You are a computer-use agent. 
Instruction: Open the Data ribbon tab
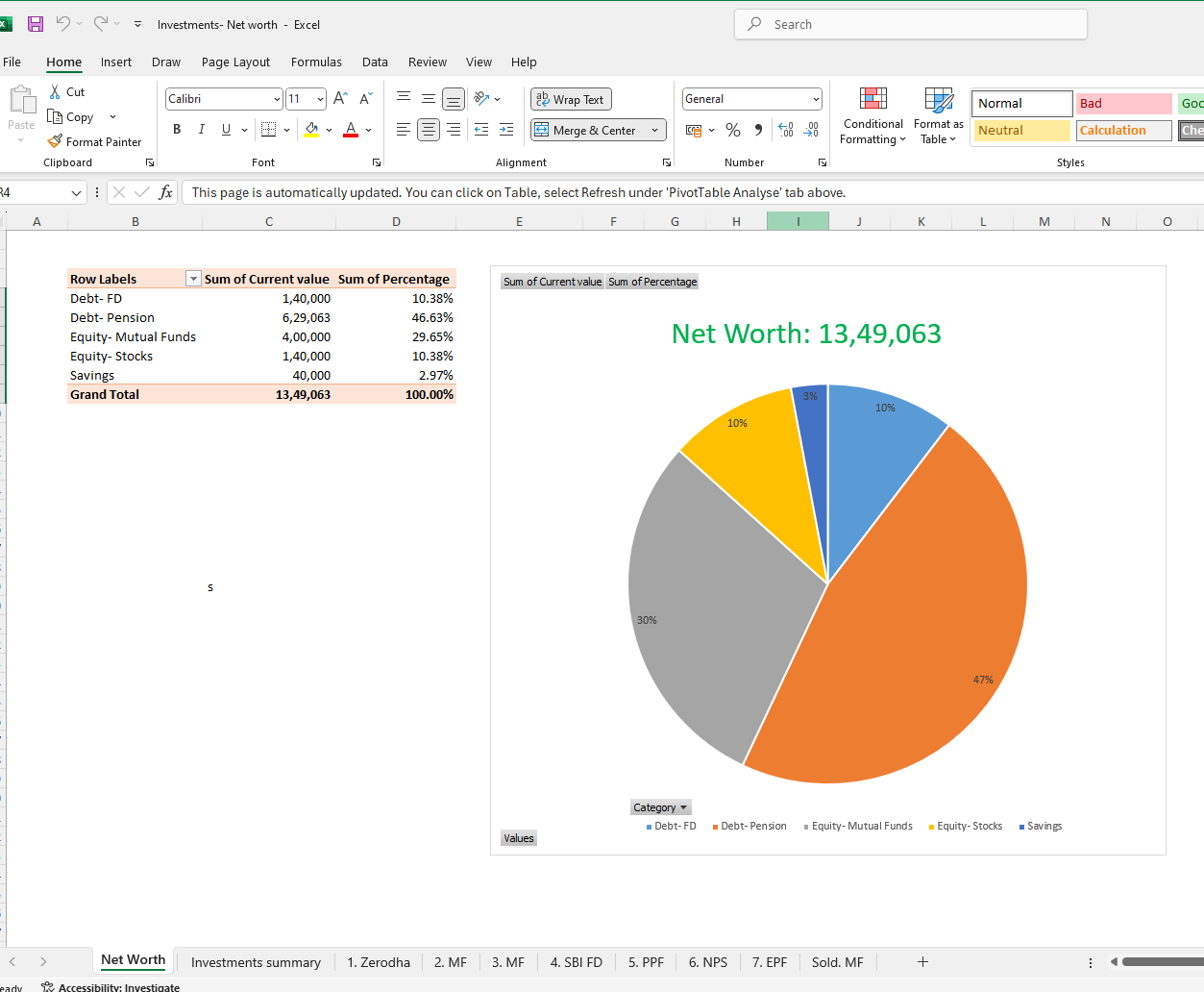pyautogui.click(x=375, y=62)
